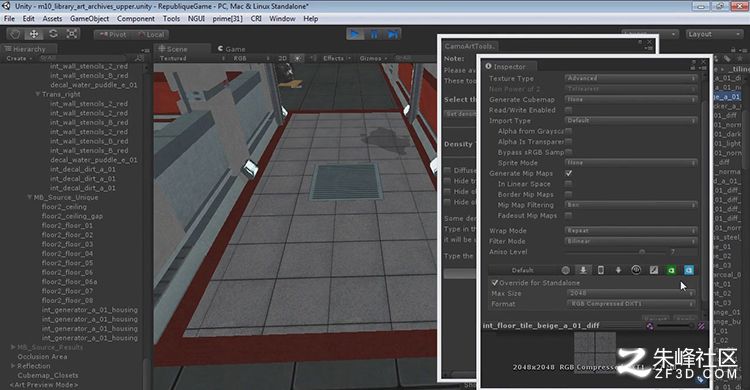
Task: Start the game with the Play button
Action: click(x=355, y=34)
